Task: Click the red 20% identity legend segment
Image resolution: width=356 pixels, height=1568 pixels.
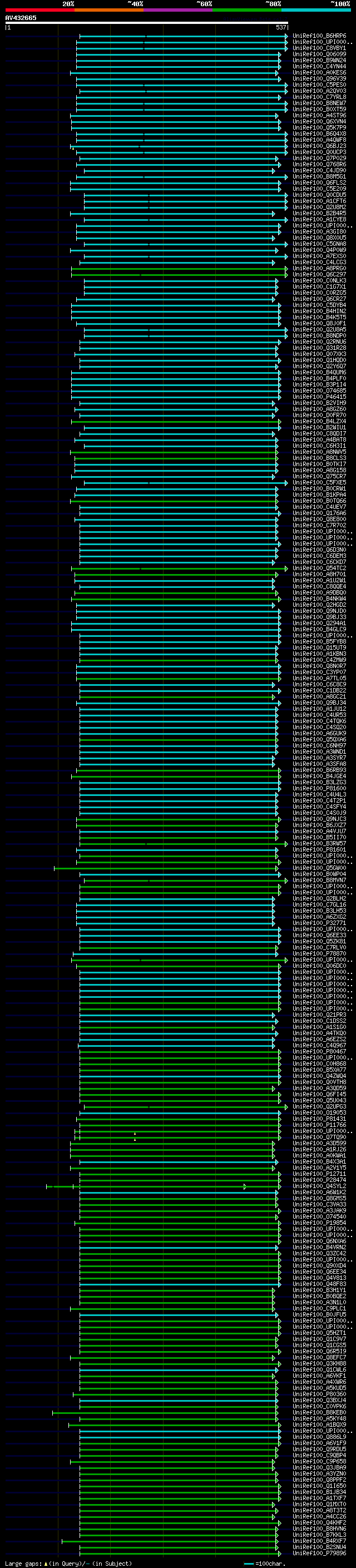Action: coord(39,10)
